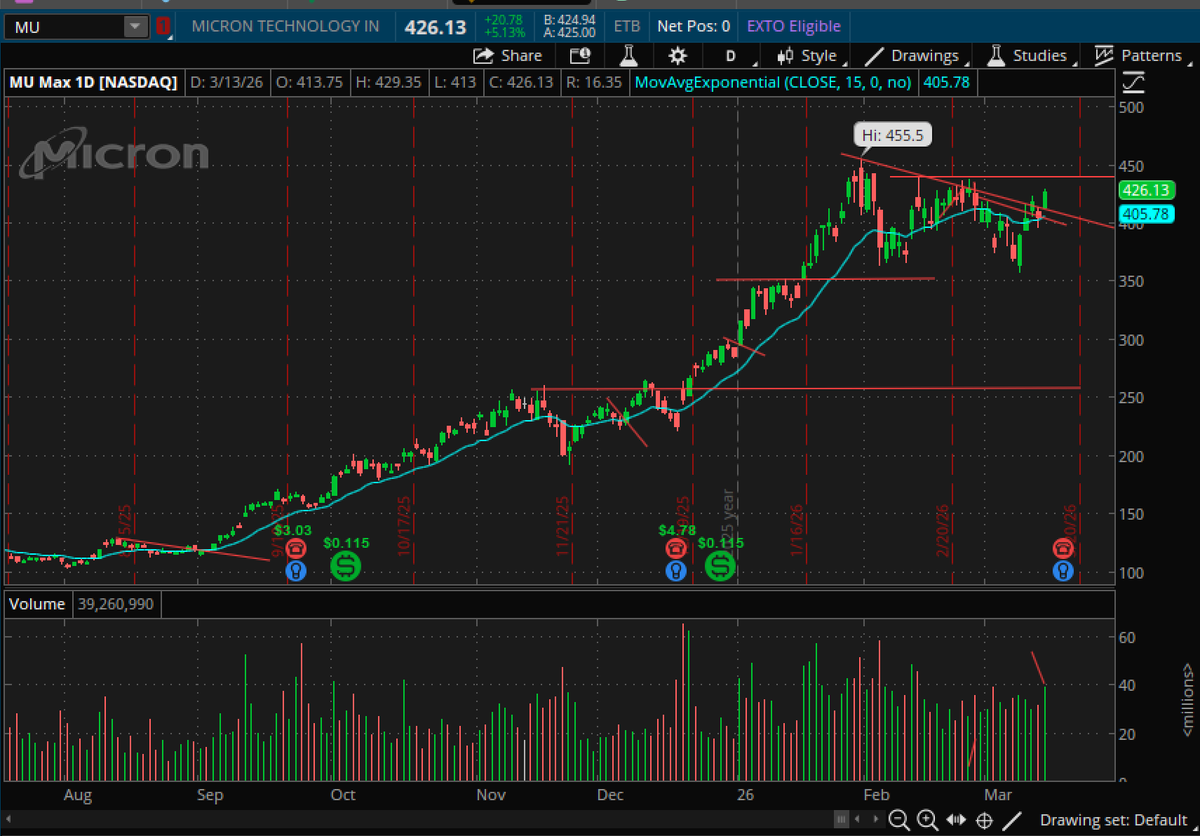This screenshot has height=836, width=1200.
Task: Zoom in with the plus magnifier icon
Action: tap(927, 820)
